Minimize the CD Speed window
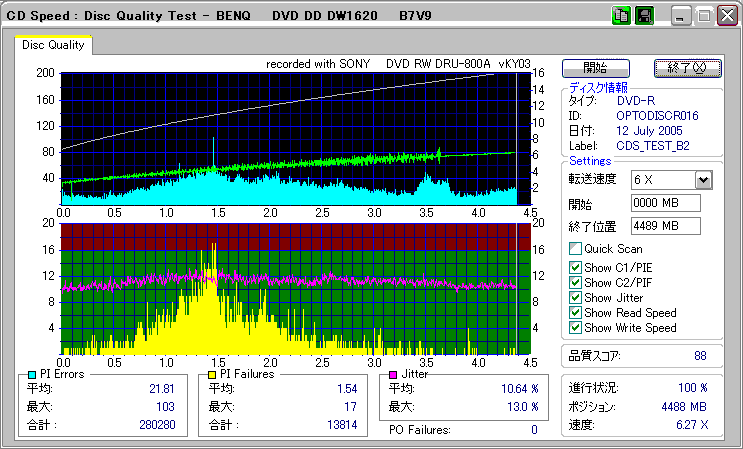743x449 pixels. point(681,16)
